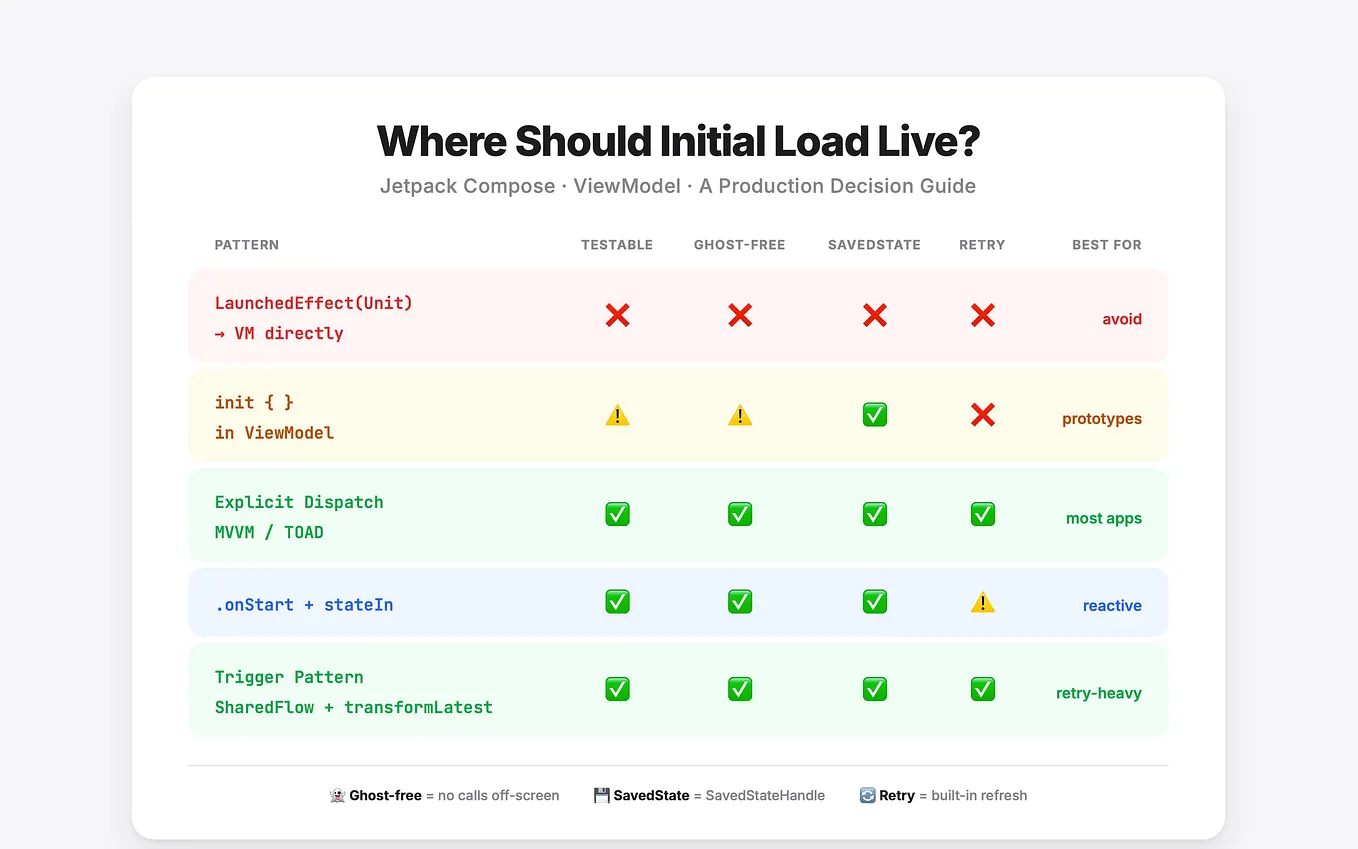Click the warning triangle under Ghost-Free for init

[x=740, y=414]
